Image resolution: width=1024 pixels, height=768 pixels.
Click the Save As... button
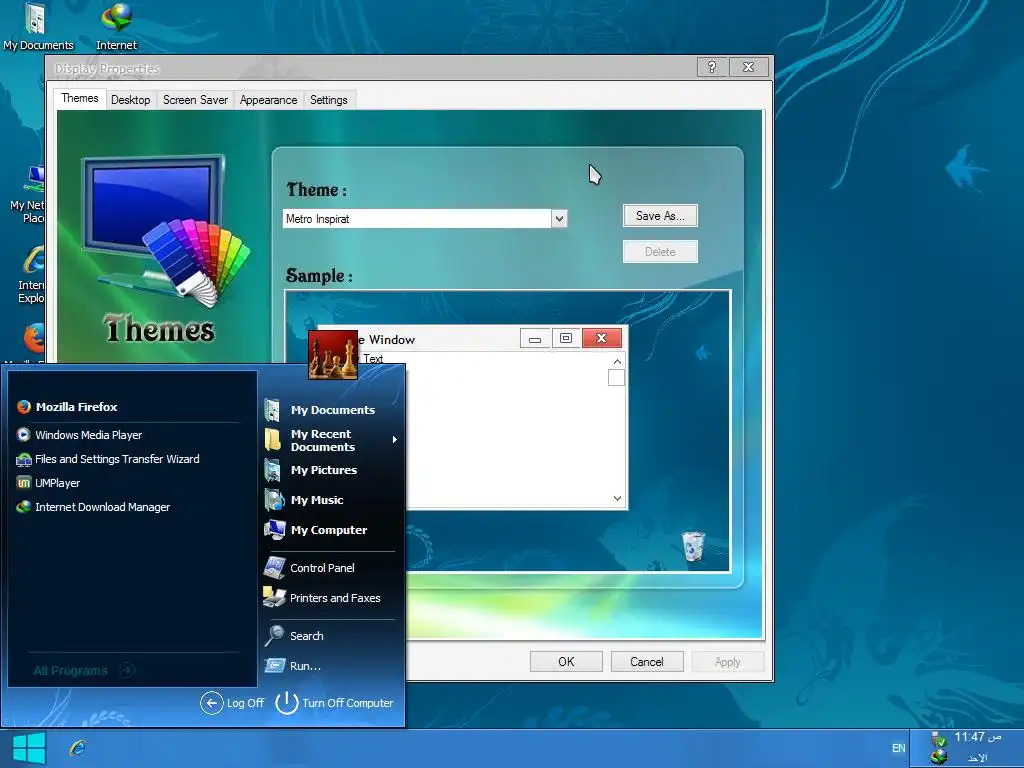pos(660,216)
